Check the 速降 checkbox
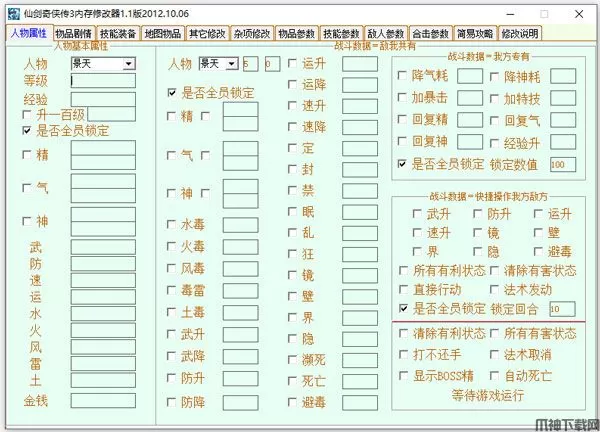This screenshot has height=432, width=600. click(x=292, y=127)
